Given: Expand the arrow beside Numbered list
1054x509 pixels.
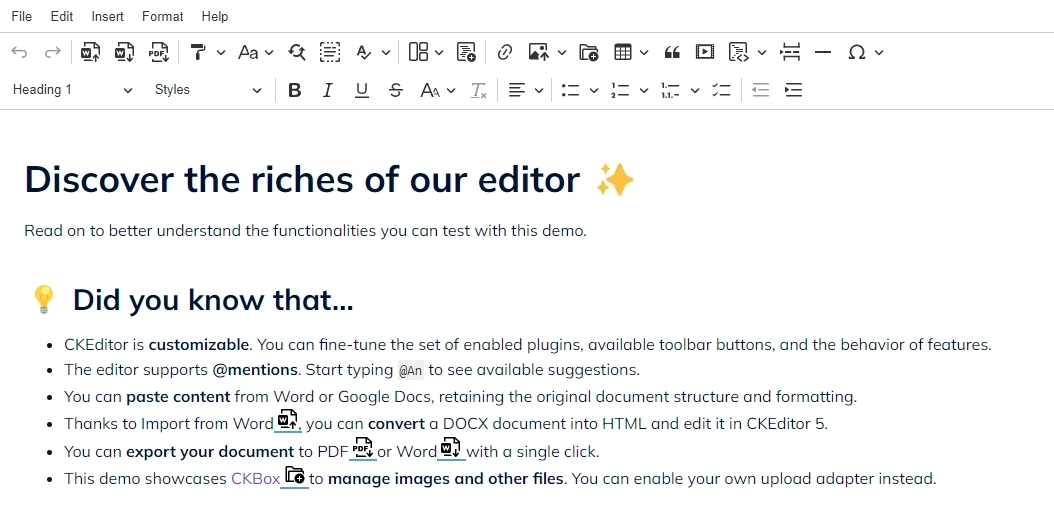Looking at the screenshot, I should point(643,90).
